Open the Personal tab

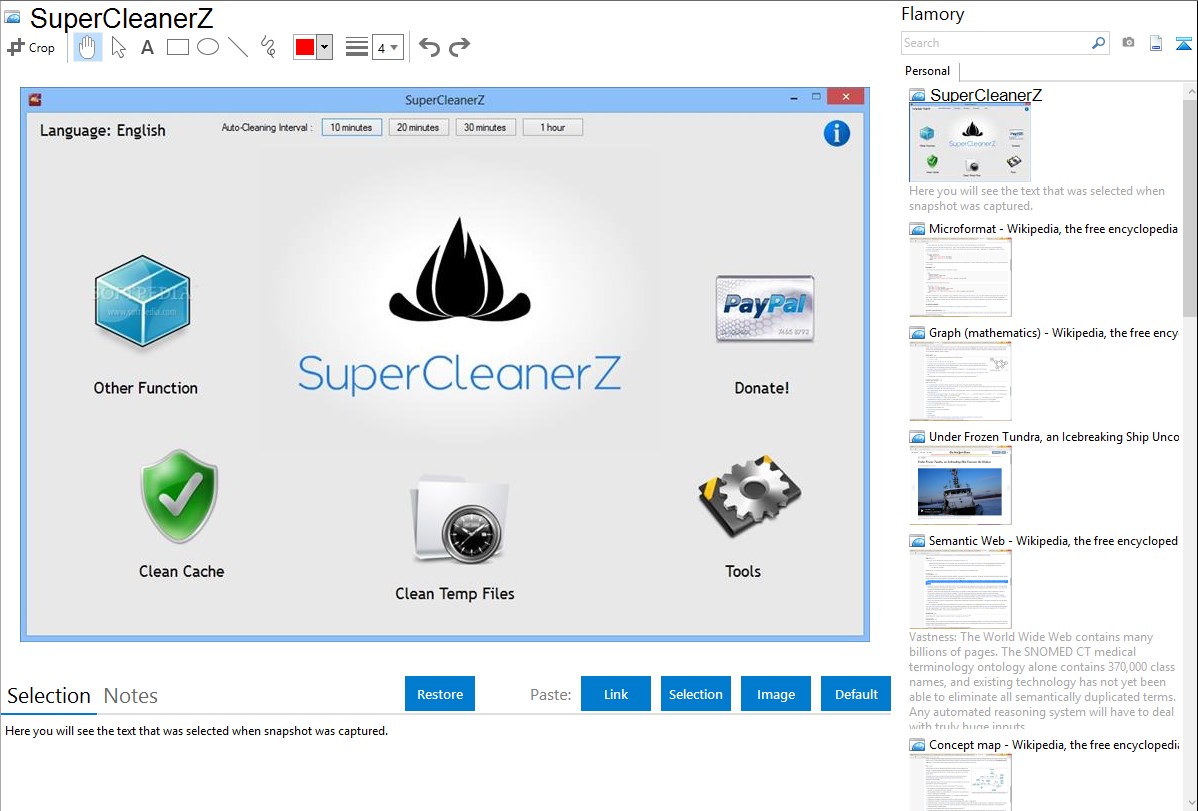tap(927, 71)
